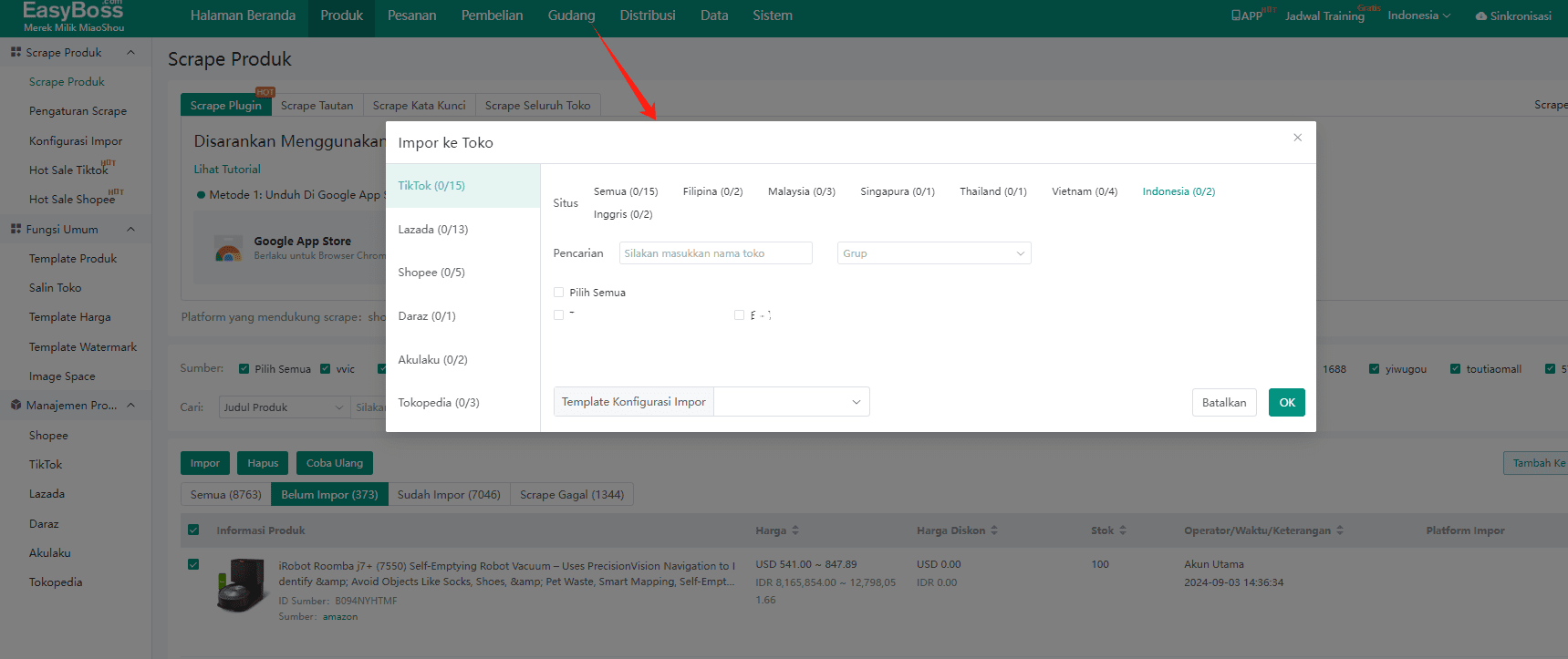Uncheck the iRobot Roomba product row checkbox
Screen dimensions: 1568x659
coord(193,564)
